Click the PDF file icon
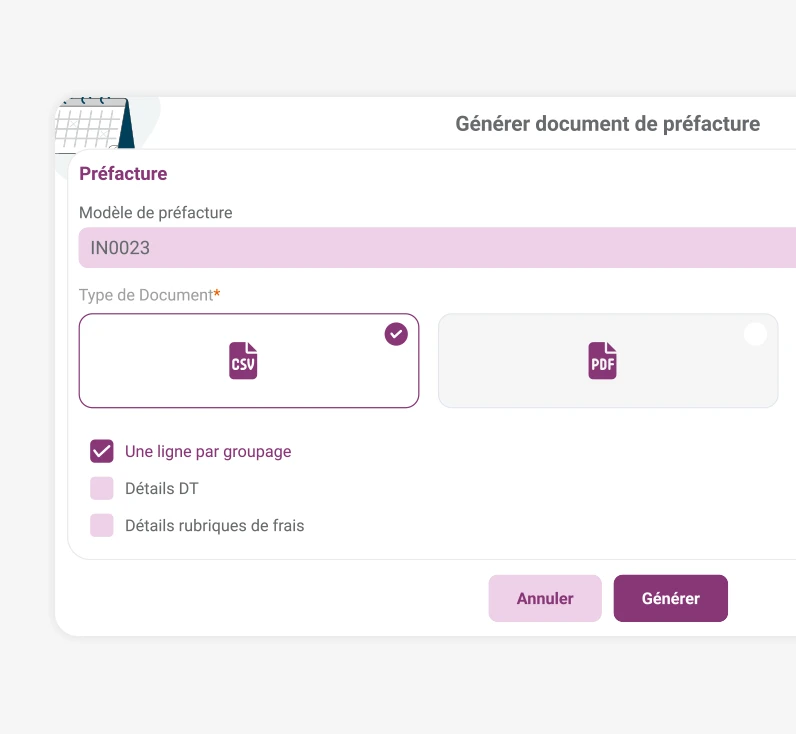Viewport: 796px width, 734px height. pyautogui.click(x=602, y=361)
